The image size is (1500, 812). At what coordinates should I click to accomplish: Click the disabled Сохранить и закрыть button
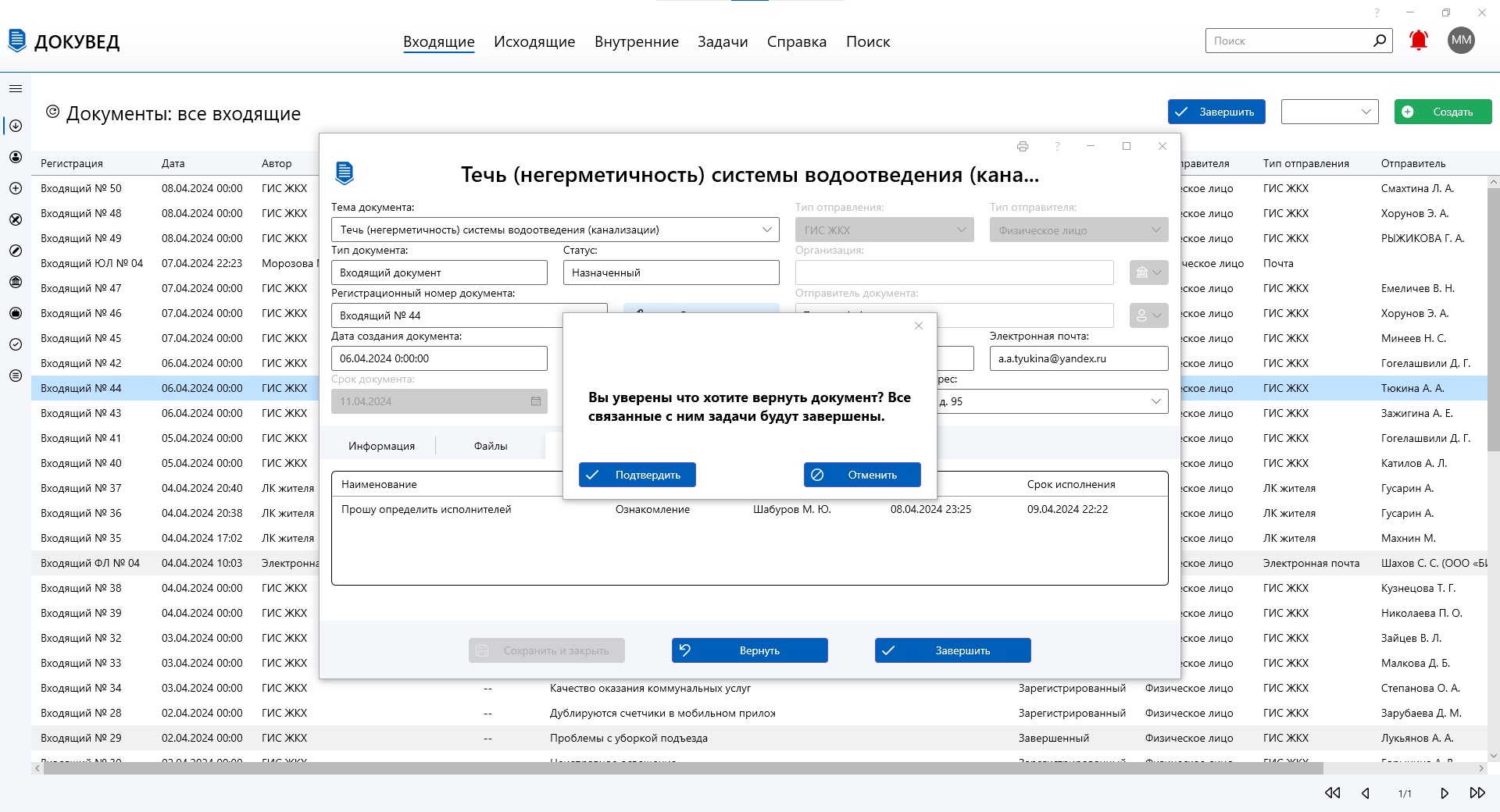547,650
